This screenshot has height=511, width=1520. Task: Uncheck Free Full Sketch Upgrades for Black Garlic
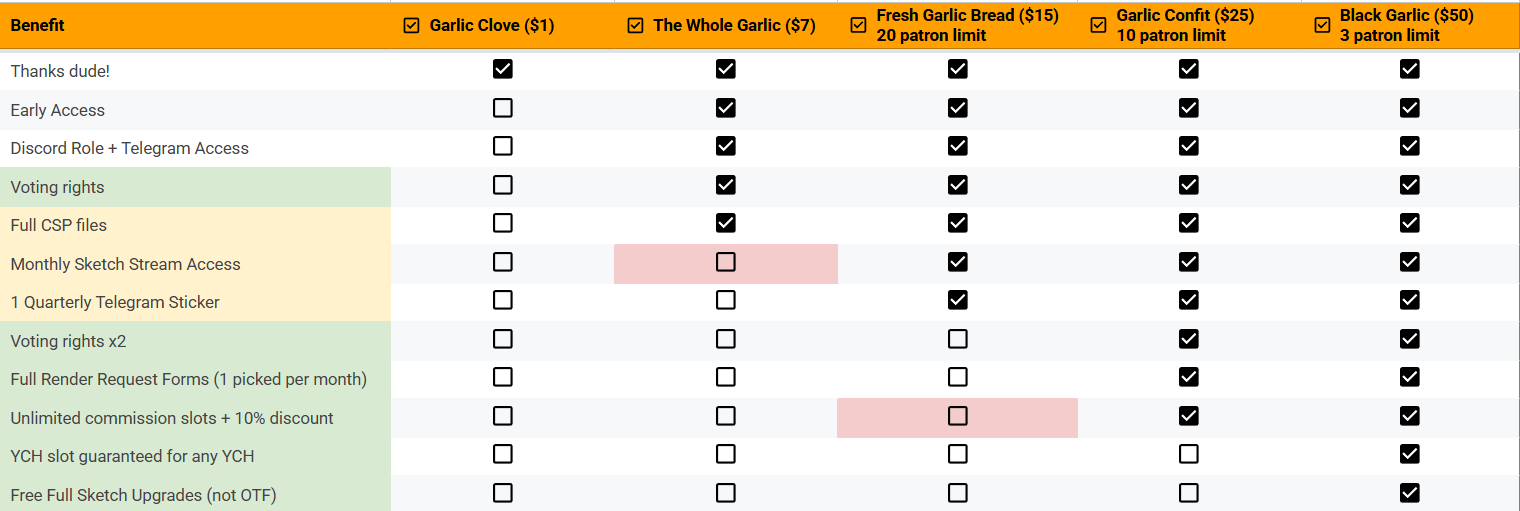click(x=1409, y=493)
